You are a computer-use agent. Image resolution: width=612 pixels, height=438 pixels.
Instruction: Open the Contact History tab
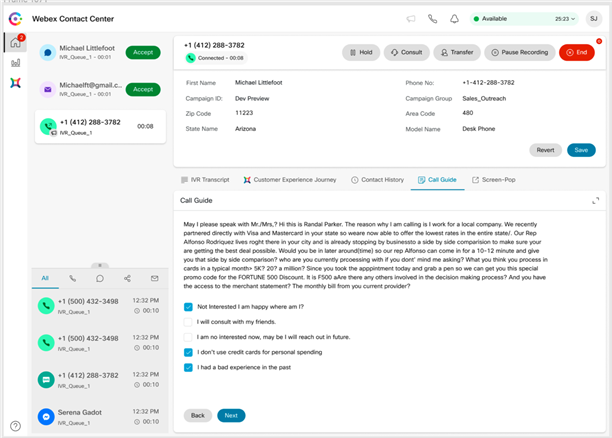point(377,180)
